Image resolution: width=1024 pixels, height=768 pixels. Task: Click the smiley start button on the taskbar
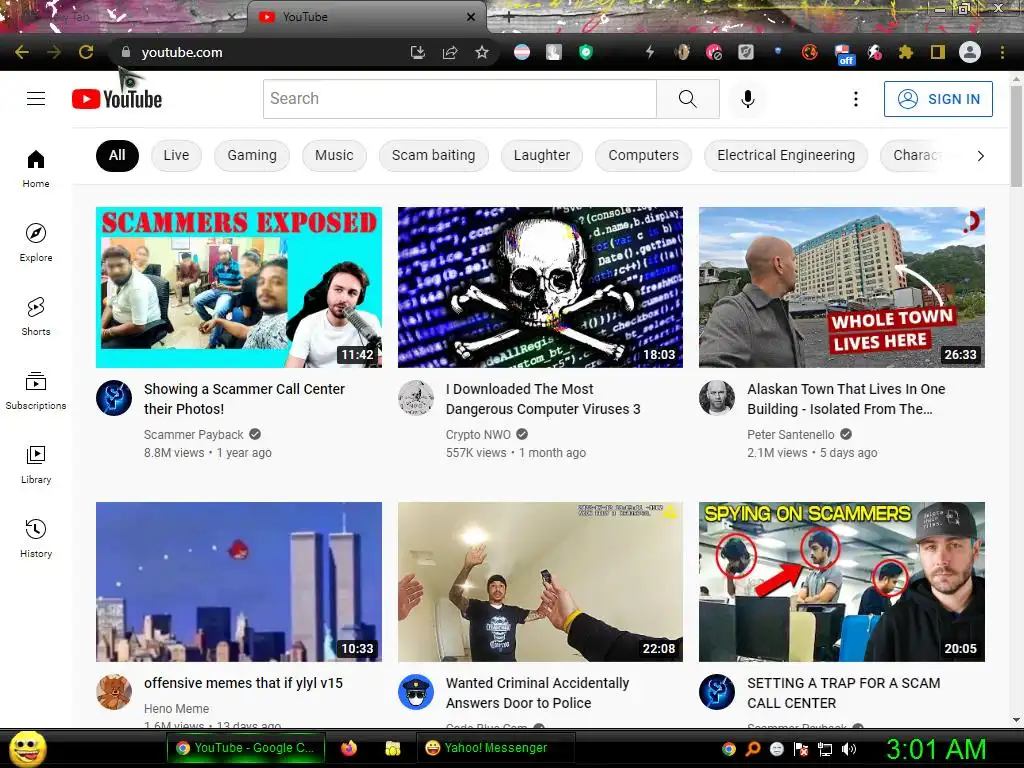(27, 748)
